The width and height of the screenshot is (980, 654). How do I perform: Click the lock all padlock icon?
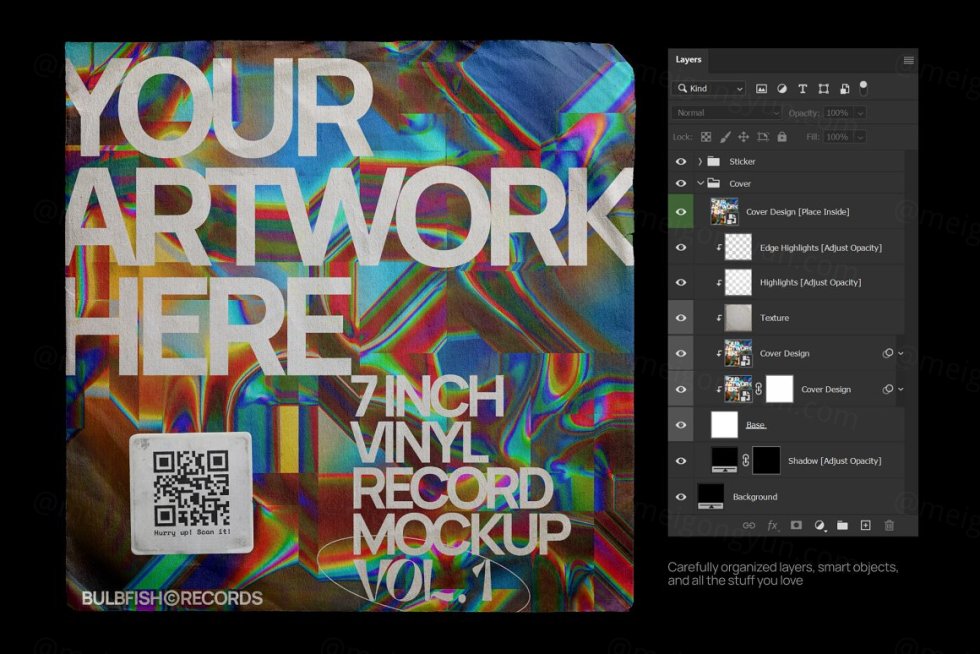pos(782,137)
